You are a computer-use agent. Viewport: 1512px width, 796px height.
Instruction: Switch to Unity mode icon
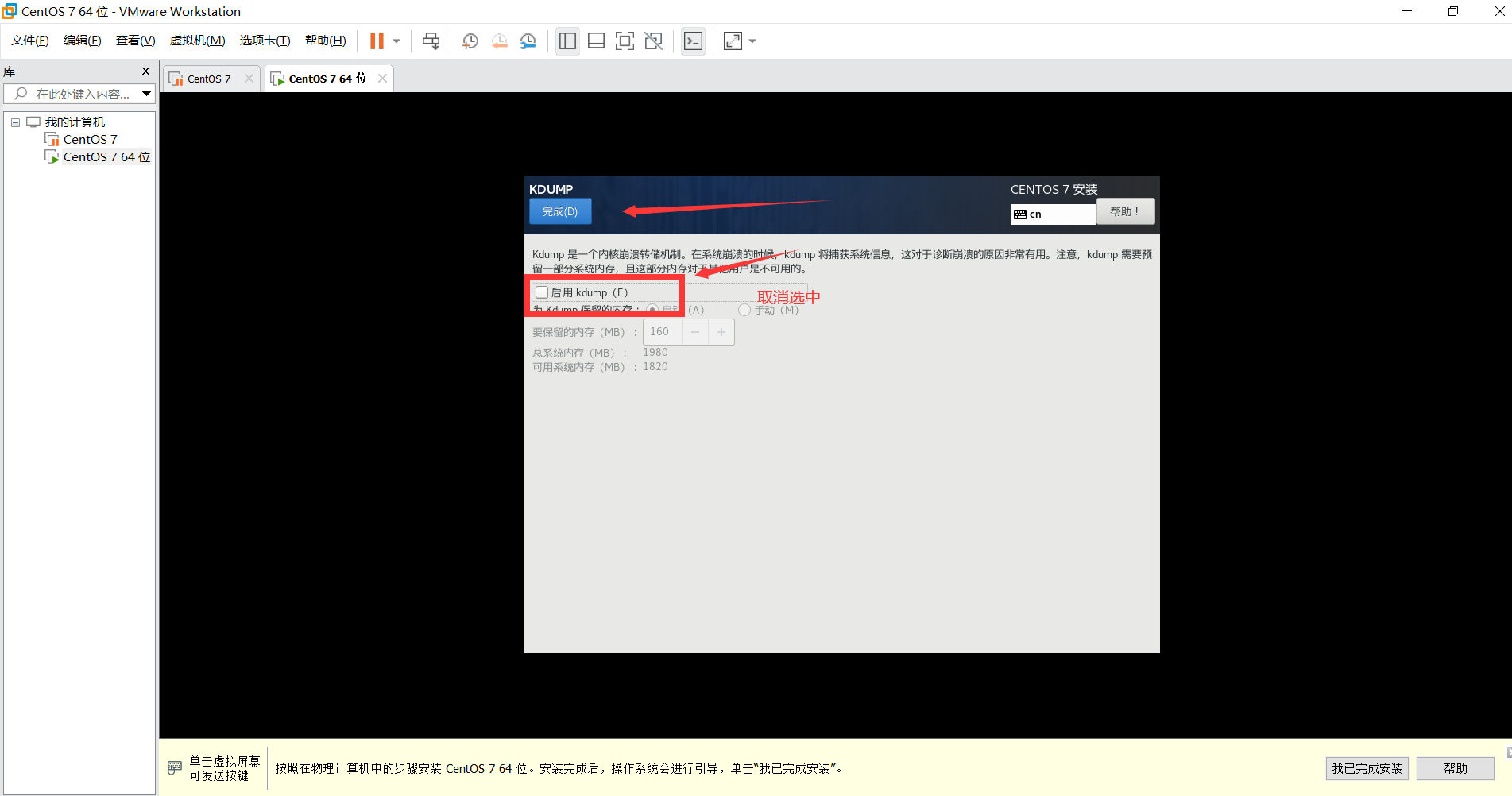[654, 41]
